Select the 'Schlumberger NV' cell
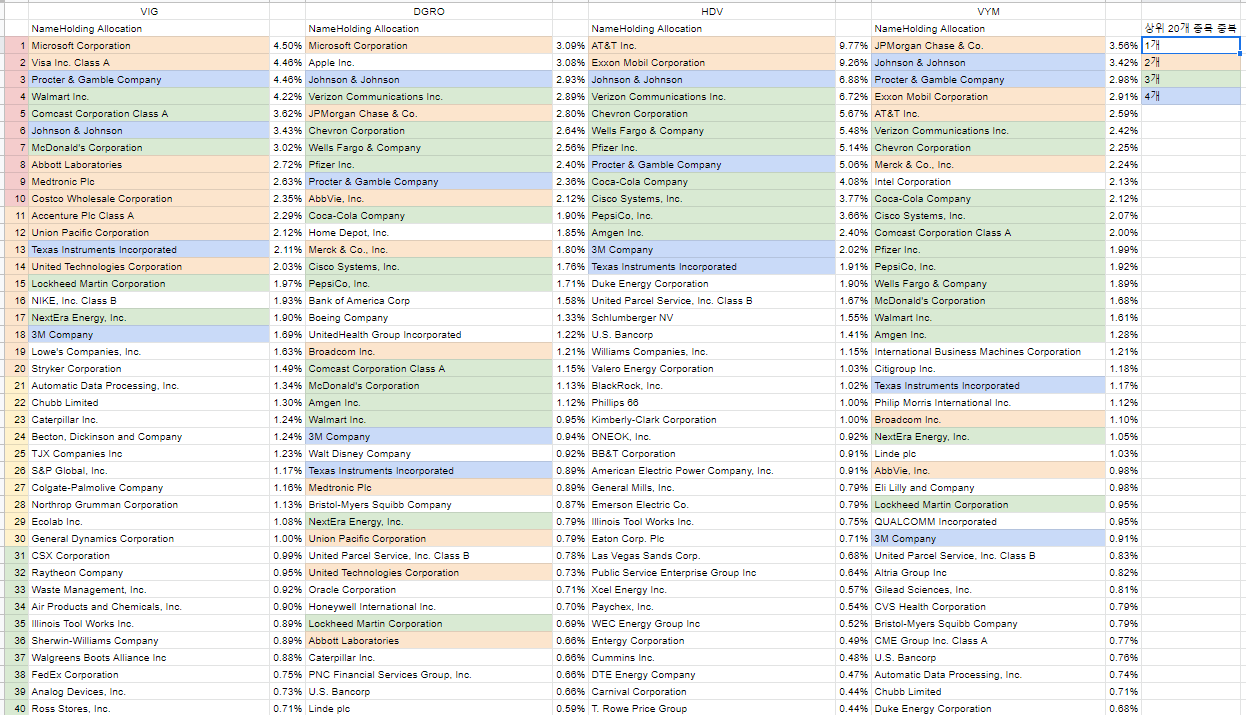This screenshot has width=1246, height=715. click(x=712, y=317)
